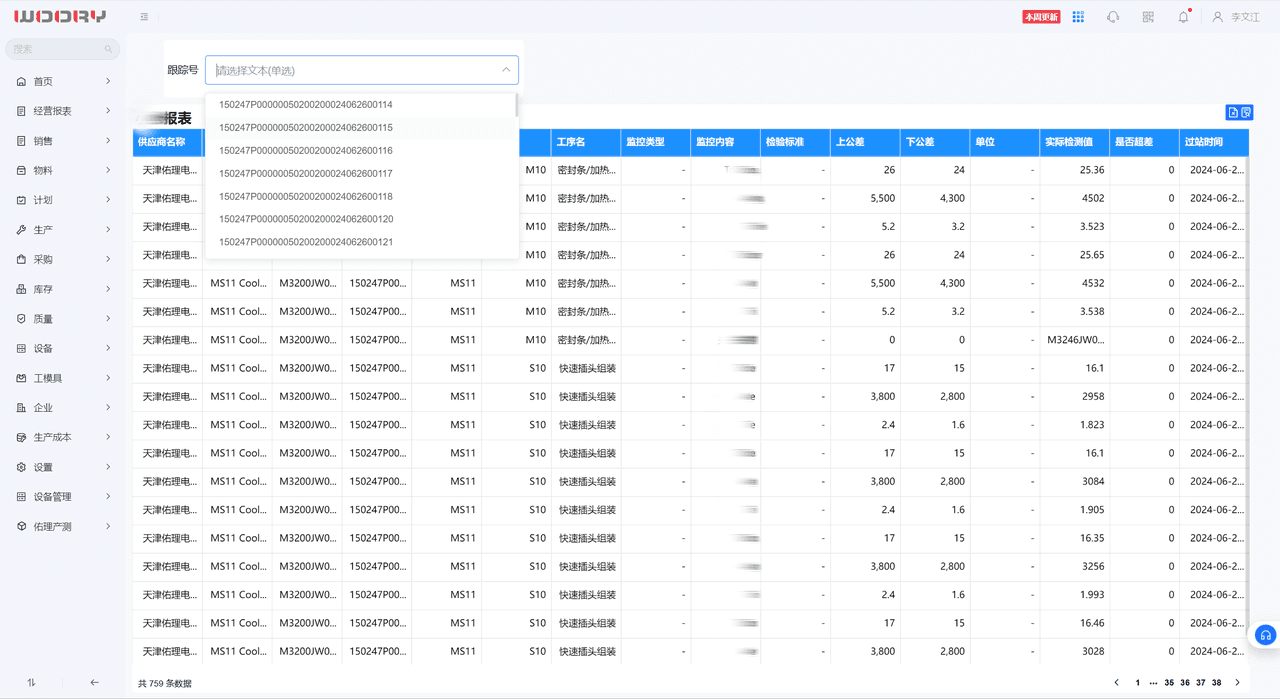Select option ending in 2600118
This screenshot has width=1280, height=699.
click(360, 197)
